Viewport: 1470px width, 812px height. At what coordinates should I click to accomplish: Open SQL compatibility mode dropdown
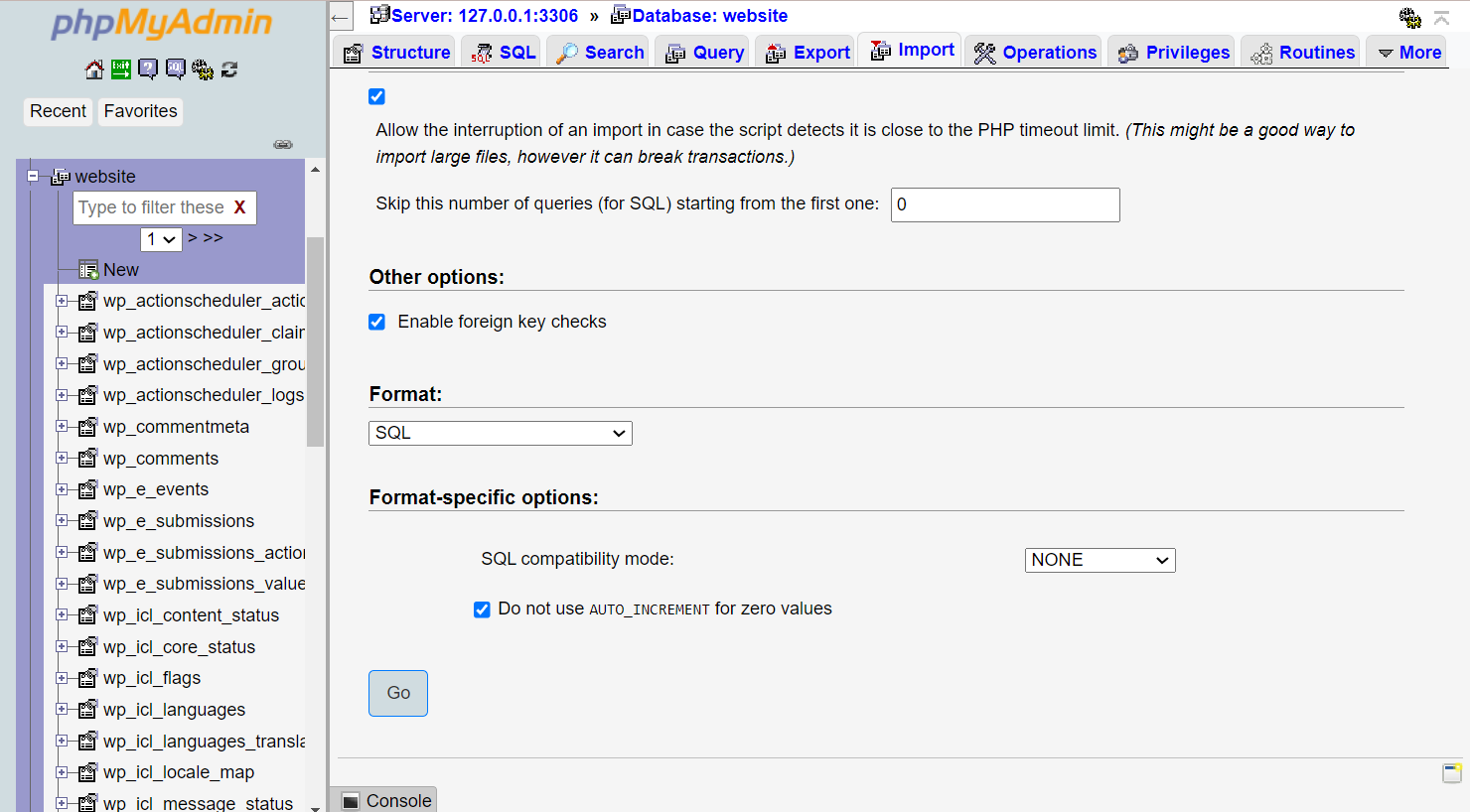[x=1100, y=560]
